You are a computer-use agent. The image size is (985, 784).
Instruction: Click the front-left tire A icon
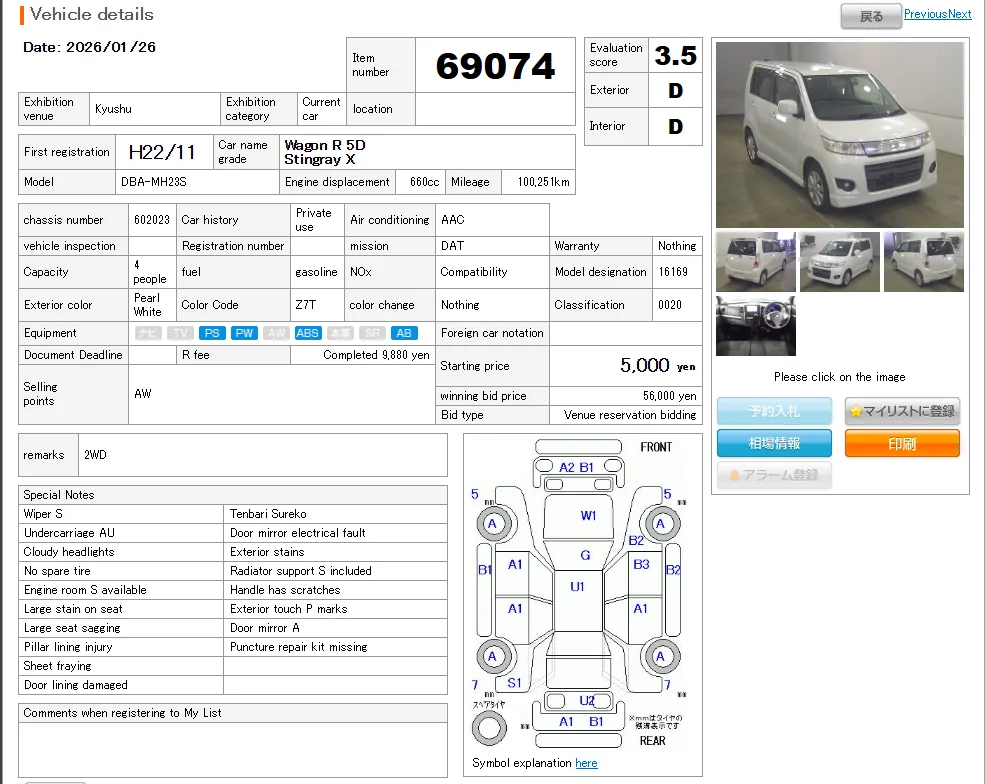pos(492,524)
